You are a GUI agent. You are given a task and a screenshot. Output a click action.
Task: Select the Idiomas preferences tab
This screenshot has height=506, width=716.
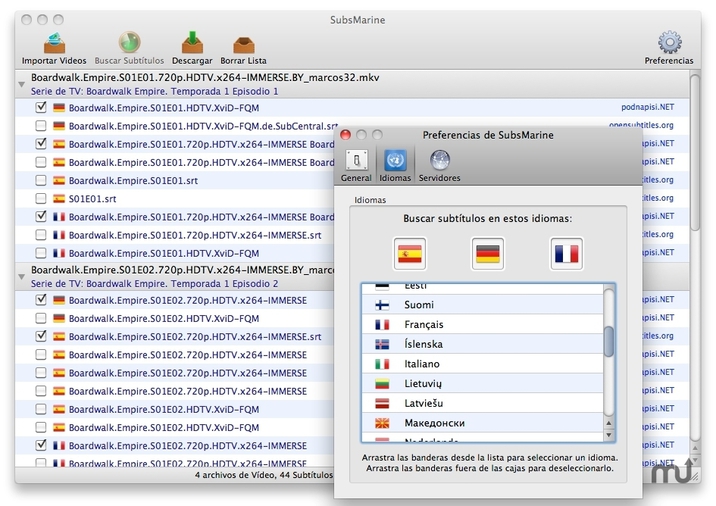(x=394, y=165)
